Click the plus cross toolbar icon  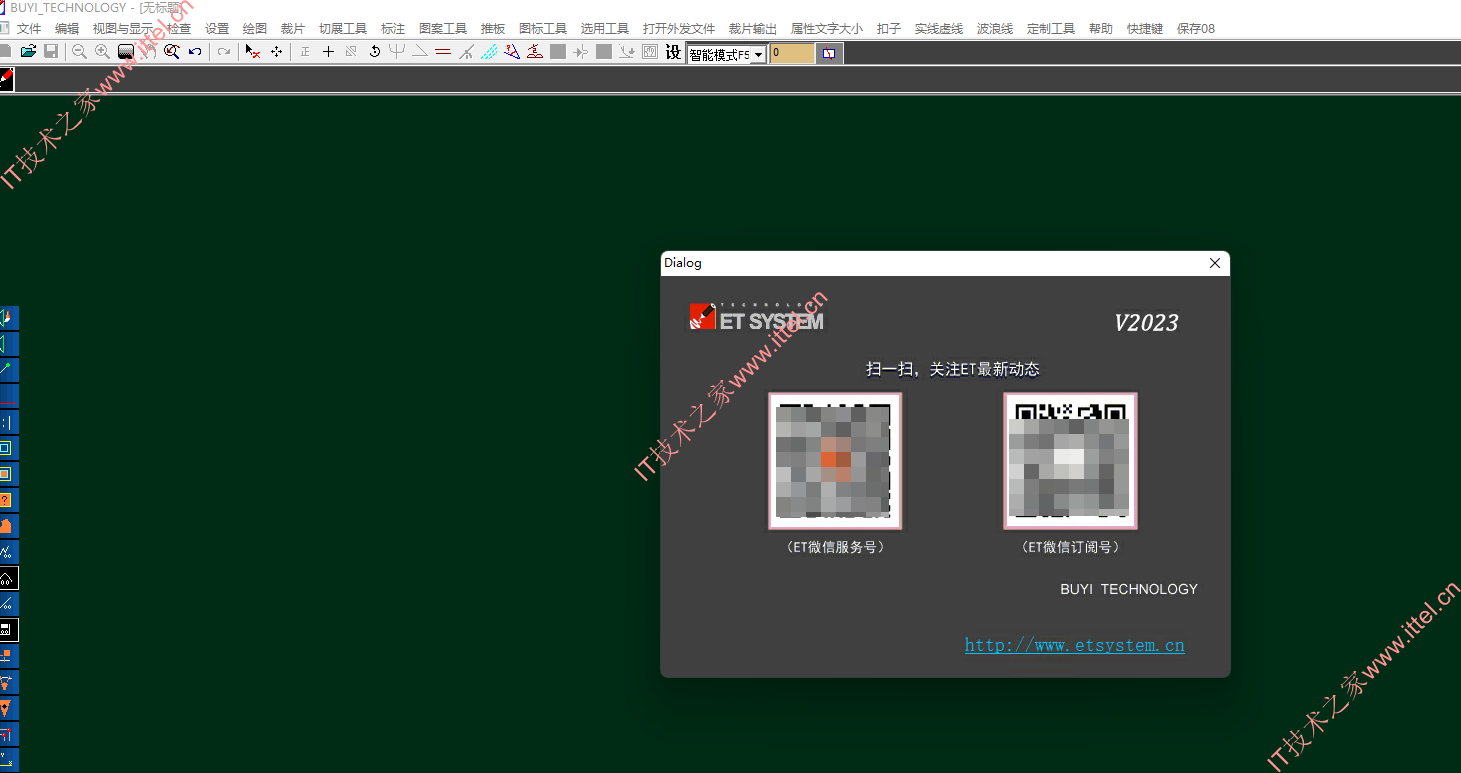328,52
